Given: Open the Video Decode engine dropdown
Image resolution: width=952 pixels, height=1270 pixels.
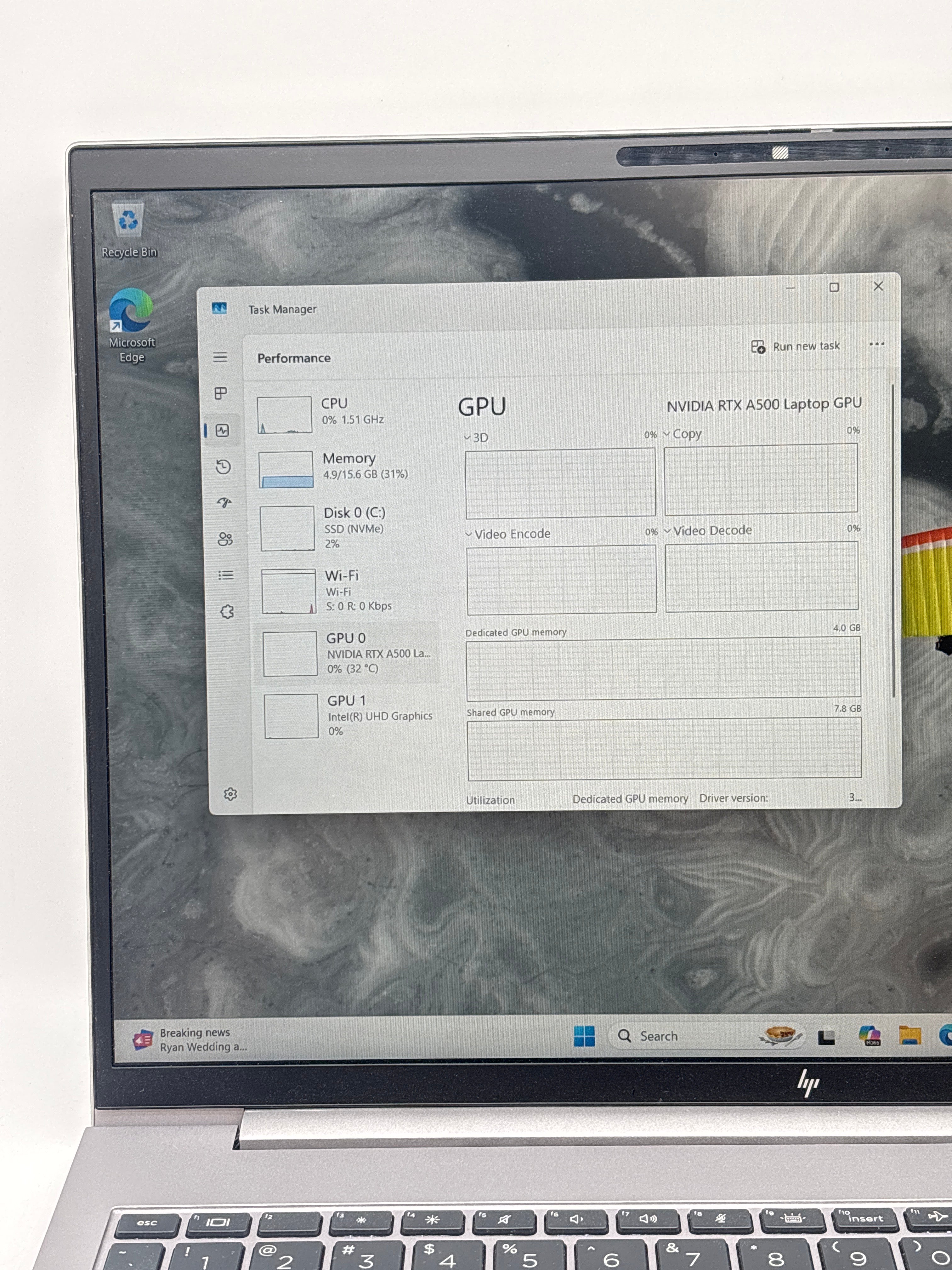Looking at the screenshot, I should pyautogui.click(x=708, y=530).
